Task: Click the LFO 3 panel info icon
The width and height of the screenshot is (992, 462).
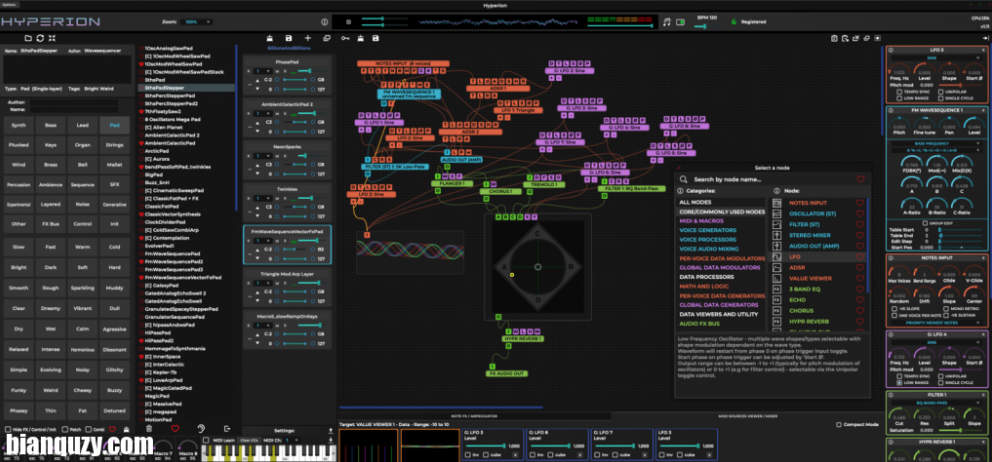Action: [891, 49]
